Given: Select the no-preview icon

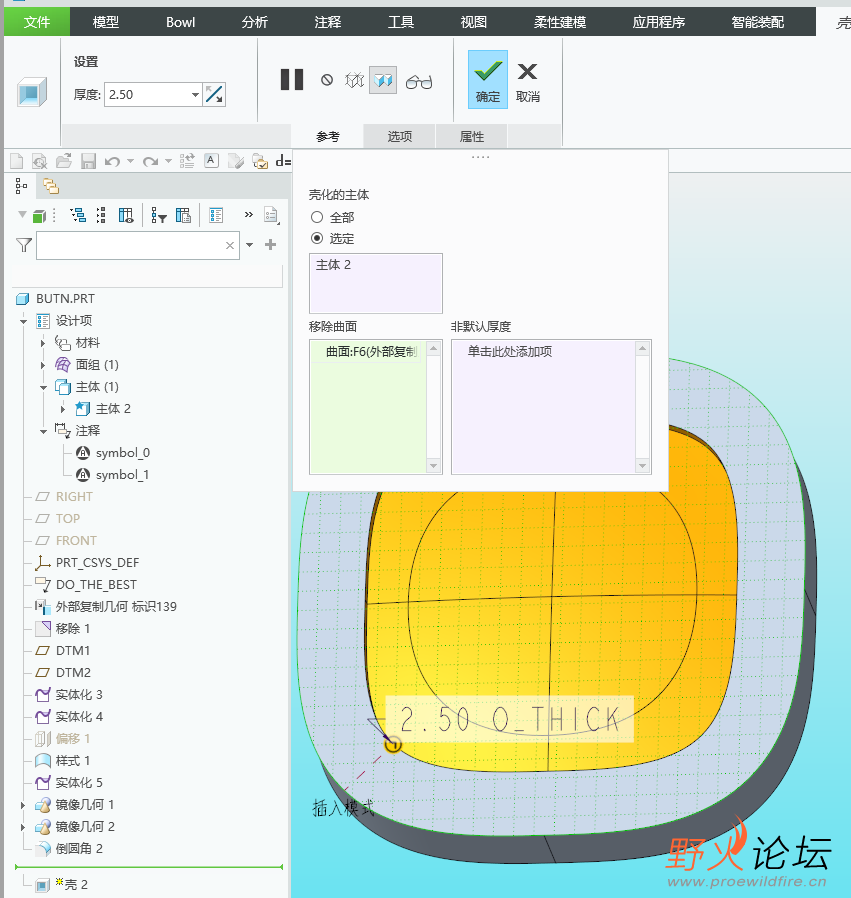Looking at the screenshot, I should point(327,80).
